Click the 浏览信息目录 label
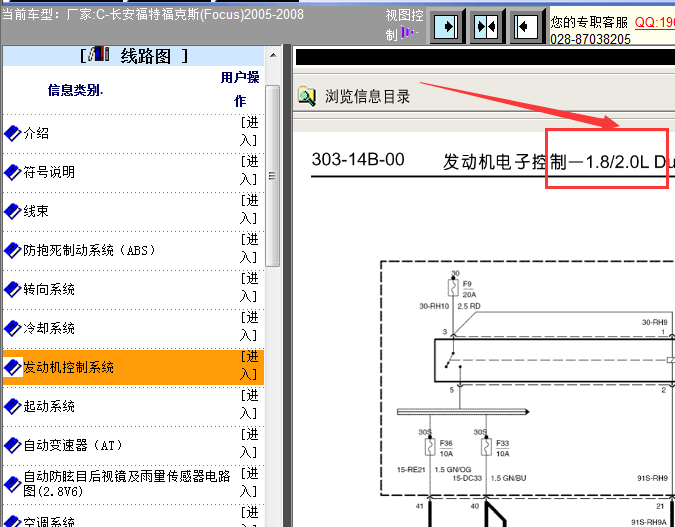Image resolution: width=675 pixels, height=527 pixels. [x=367, y=96]
